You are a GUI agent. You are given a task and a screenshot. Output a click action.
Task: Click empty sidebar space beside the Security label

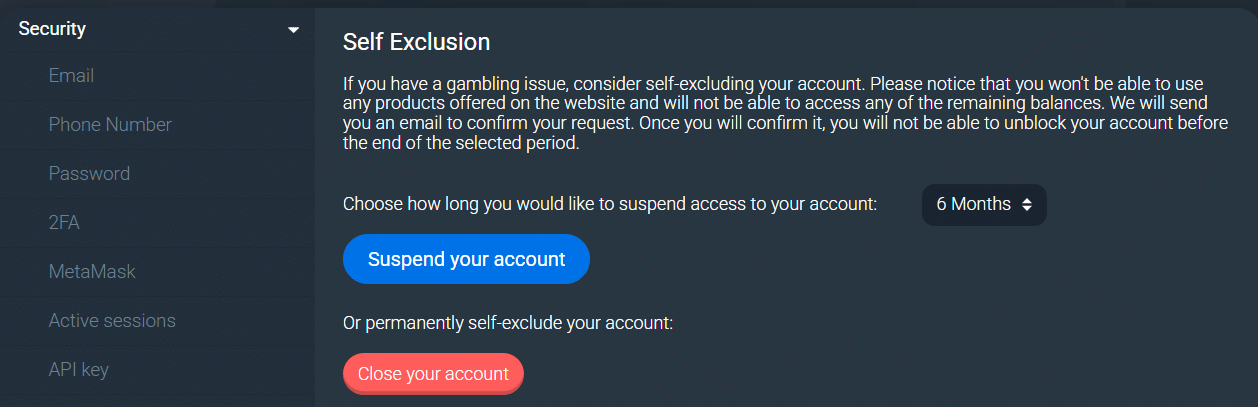click(x=180, y=29)
